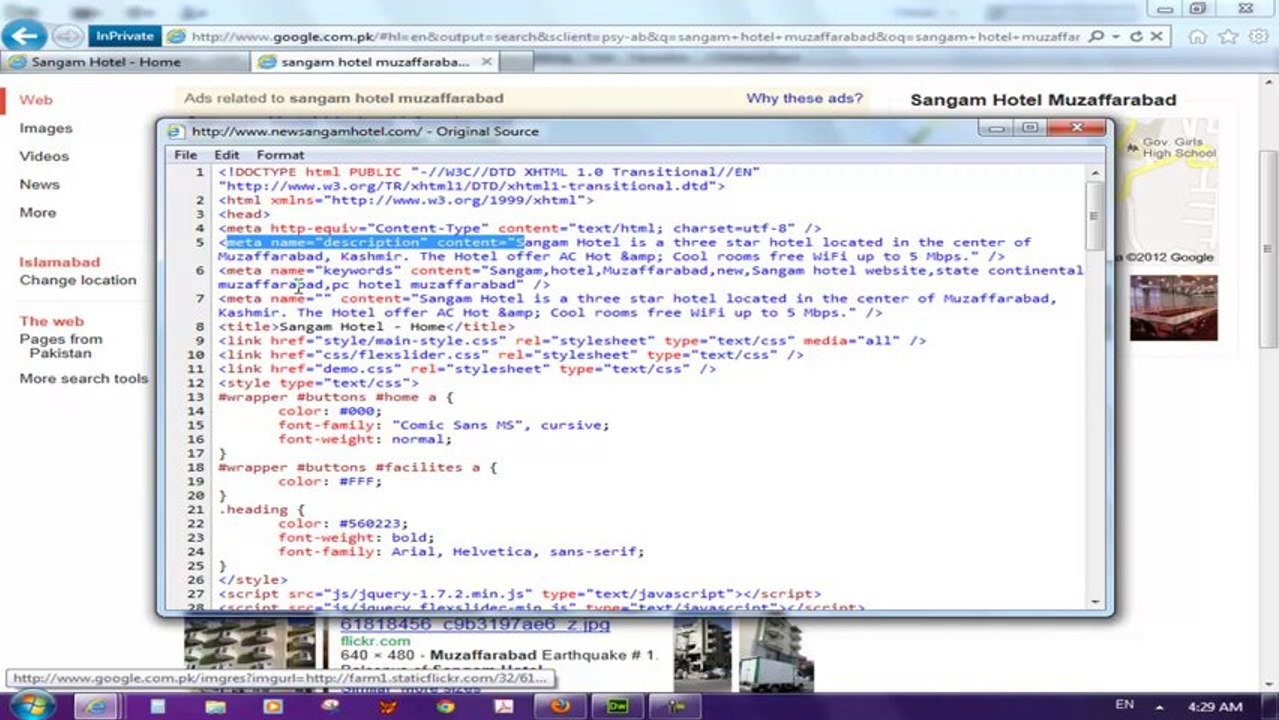Click the flickr.com result source text
Viewport: 1279px width, 720px height.
pos(376,640)
